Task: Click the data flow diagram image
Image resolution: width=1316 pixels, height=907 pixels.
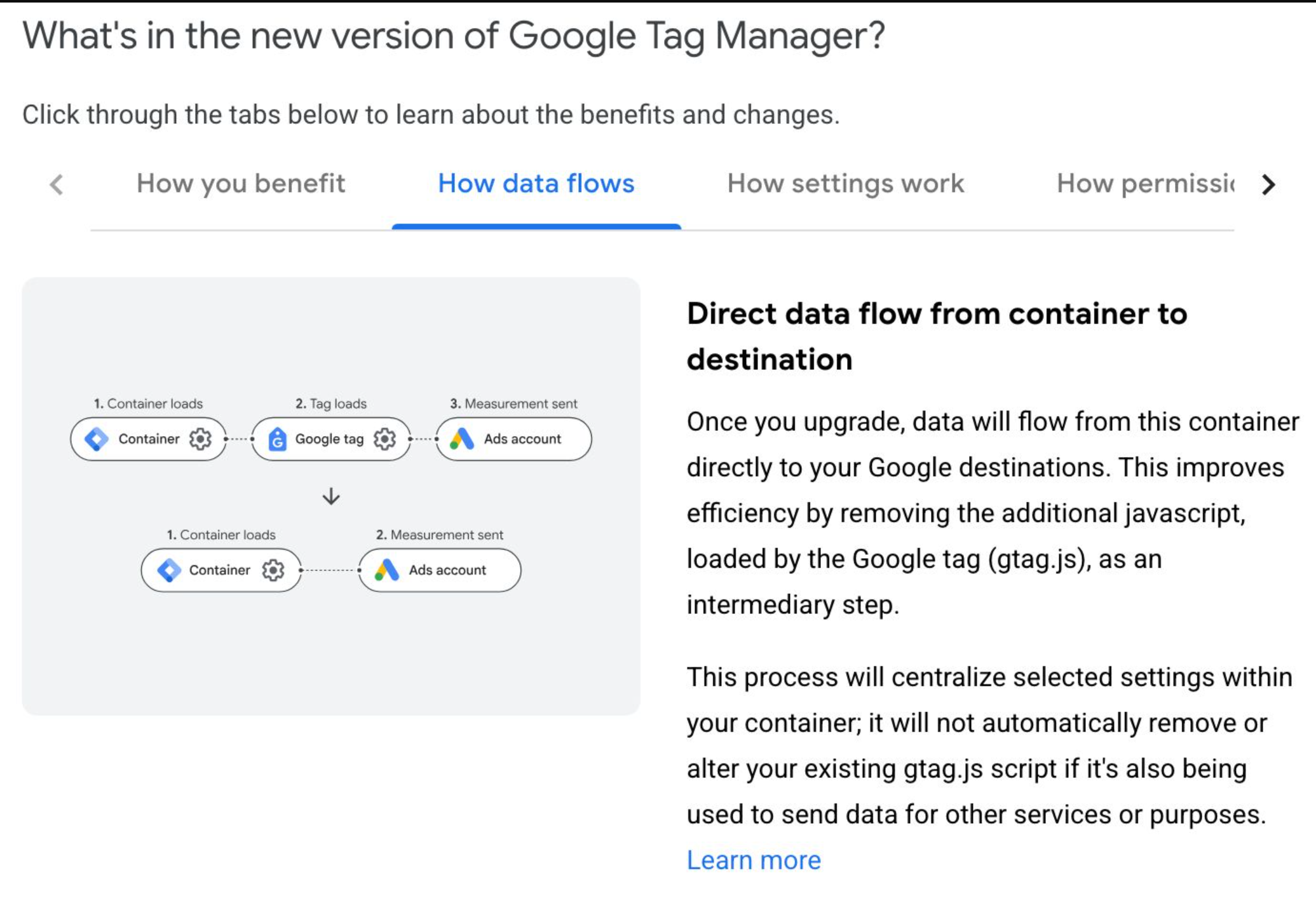Action: pos(331,496)
